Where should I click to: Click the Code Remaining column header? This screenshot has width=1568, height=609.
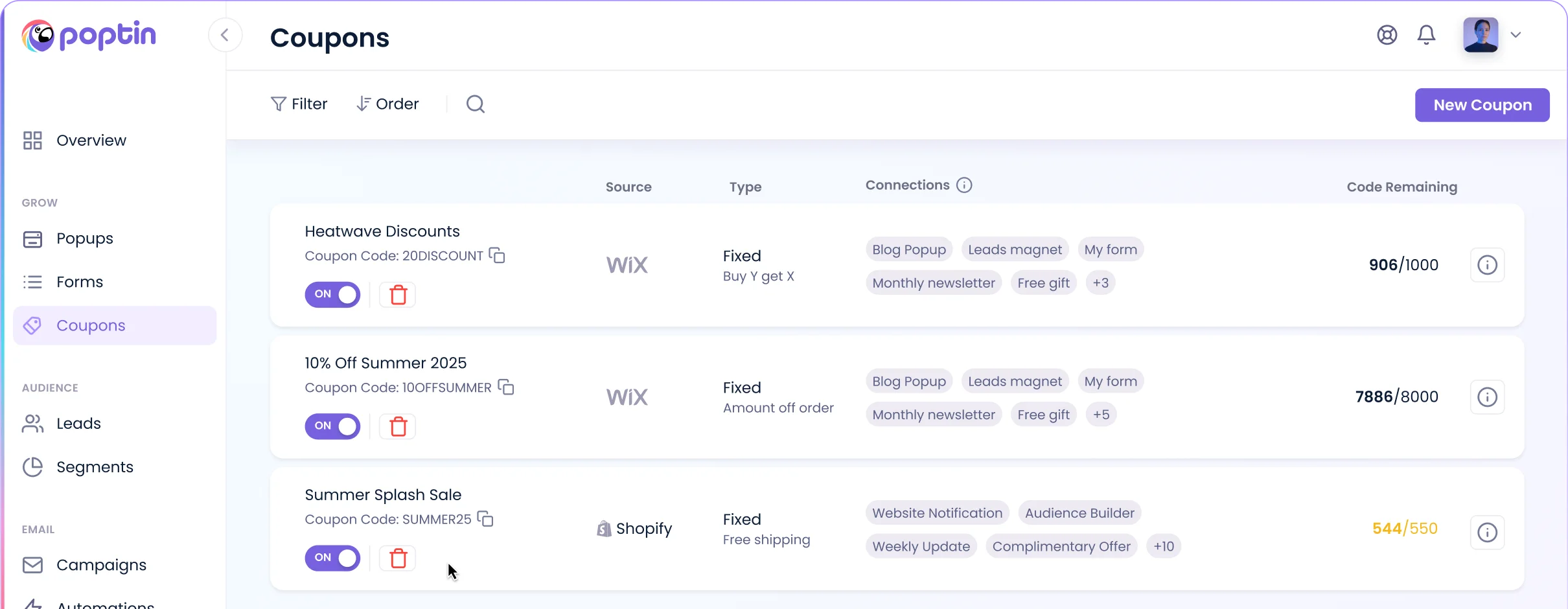pos(1401,187)
